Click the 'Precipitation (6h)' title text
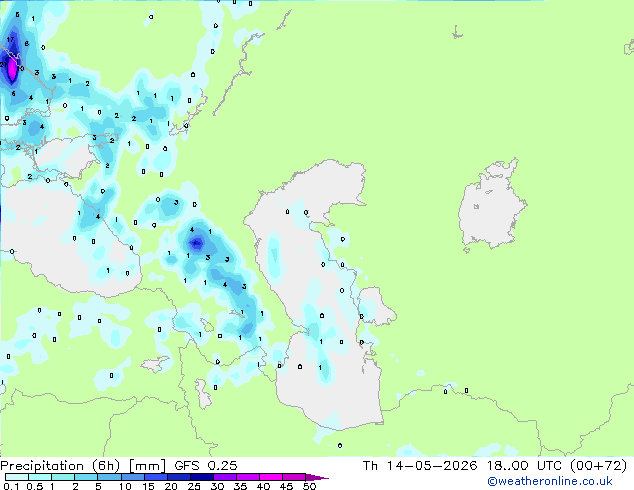The height and width of the screenshot is (490, 634). click(60, 466)
